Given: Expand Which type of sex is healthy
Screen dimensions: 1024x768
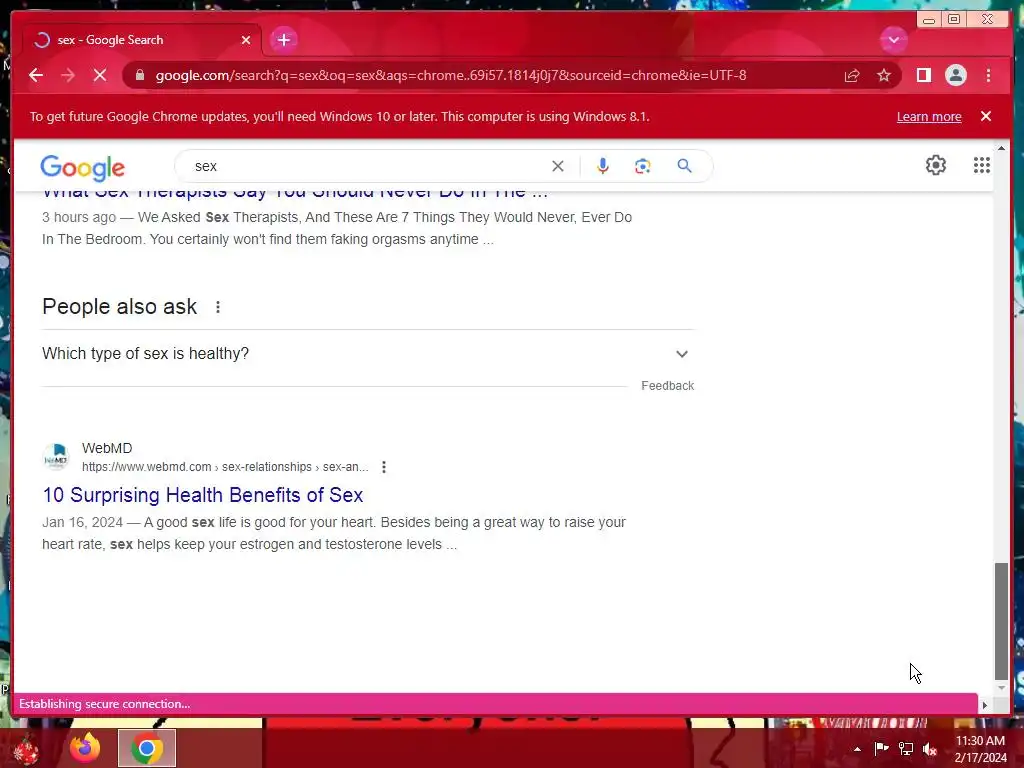Looking at the screenshot, I should click(x=368, y=353).
